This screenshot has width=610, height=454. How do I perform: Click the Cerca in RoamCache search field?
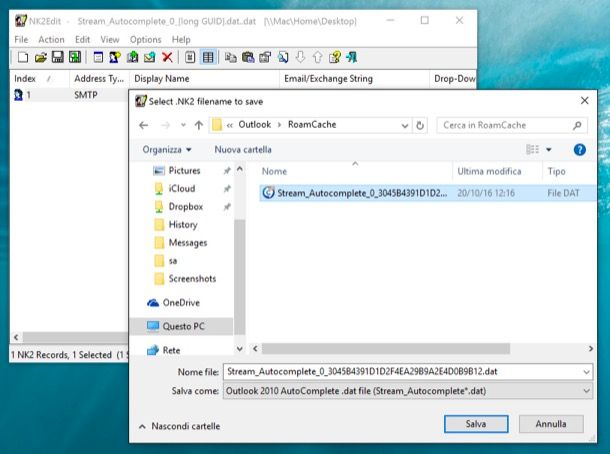(x=512, y=125)
